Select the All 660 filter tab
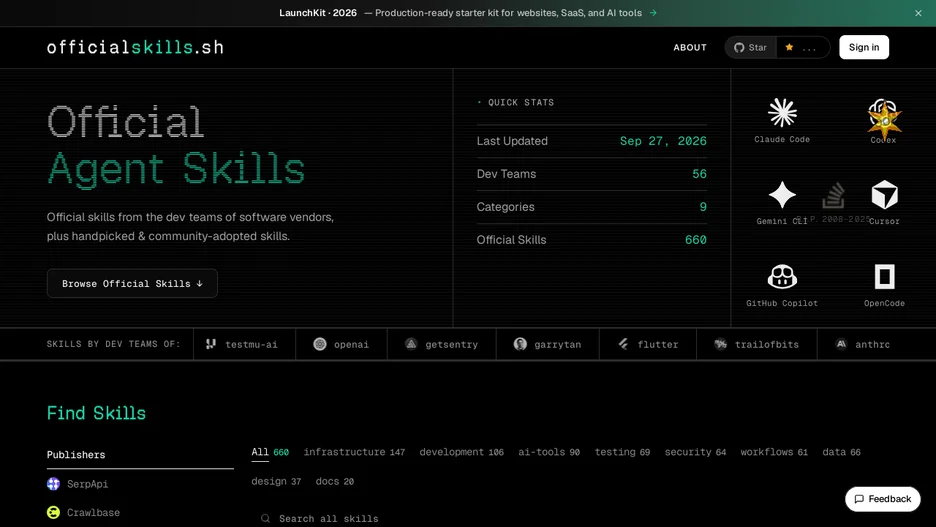 (270, 452)
